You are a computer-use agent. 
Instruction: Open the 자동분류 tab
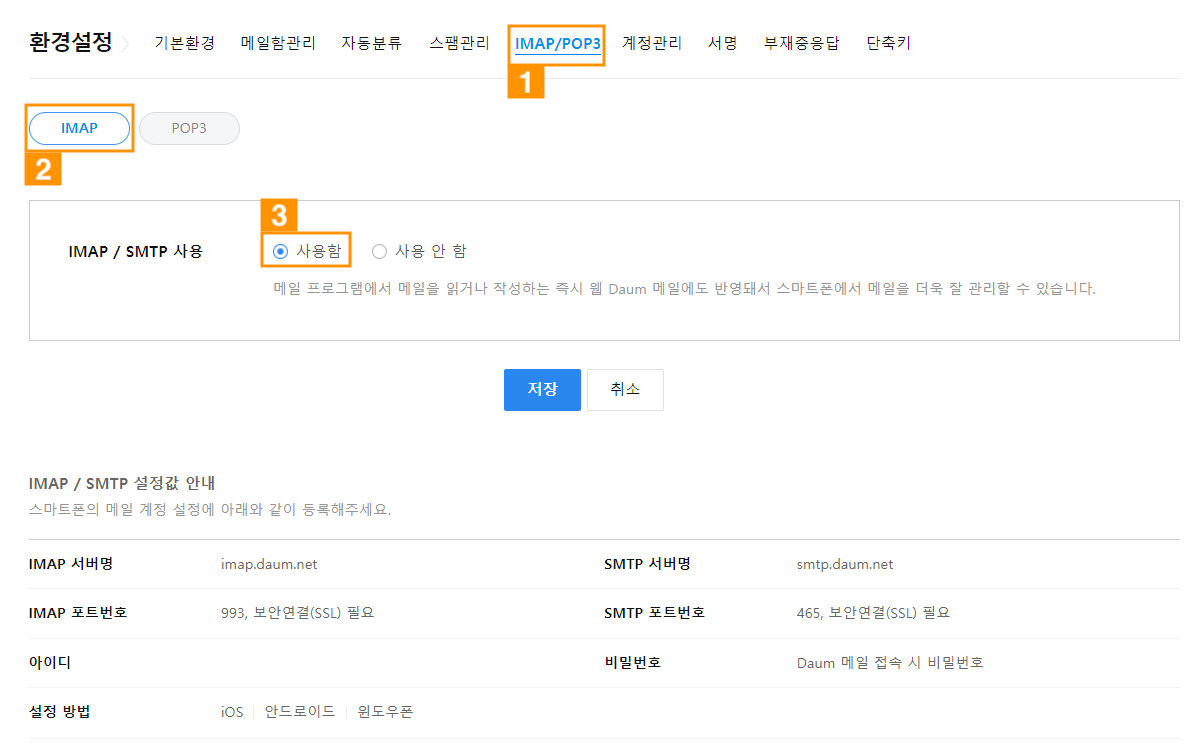click(x=371, y=44)
